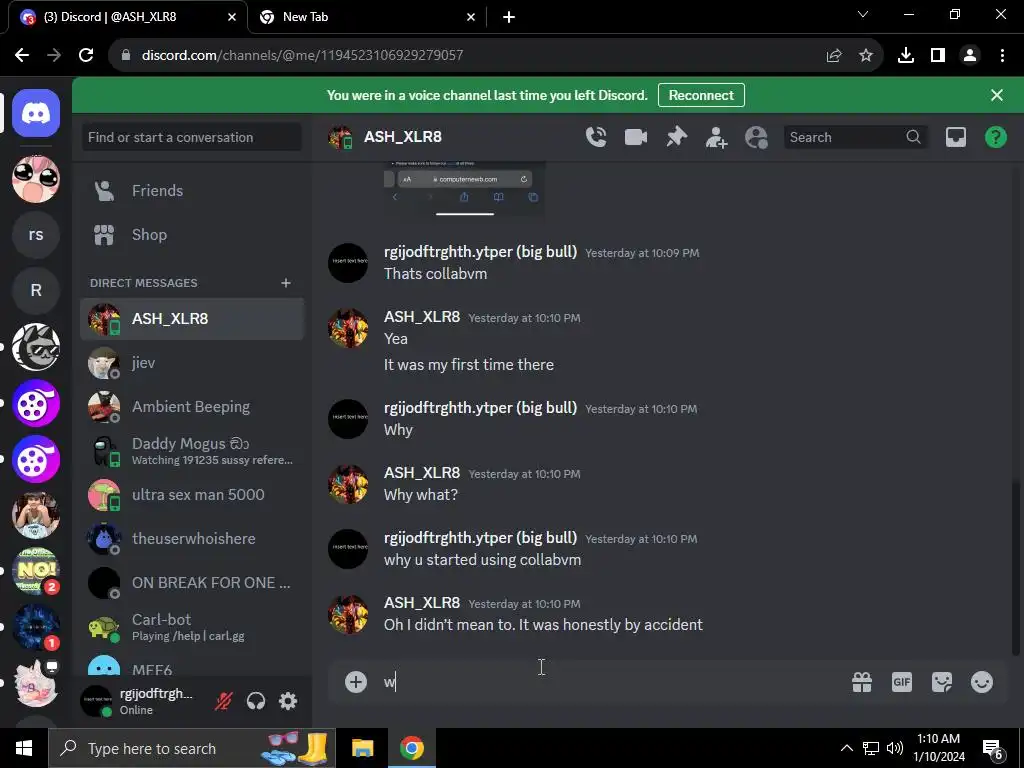Open the GIF picker
Screen dimensions: 1024x768
pos(901,682)
